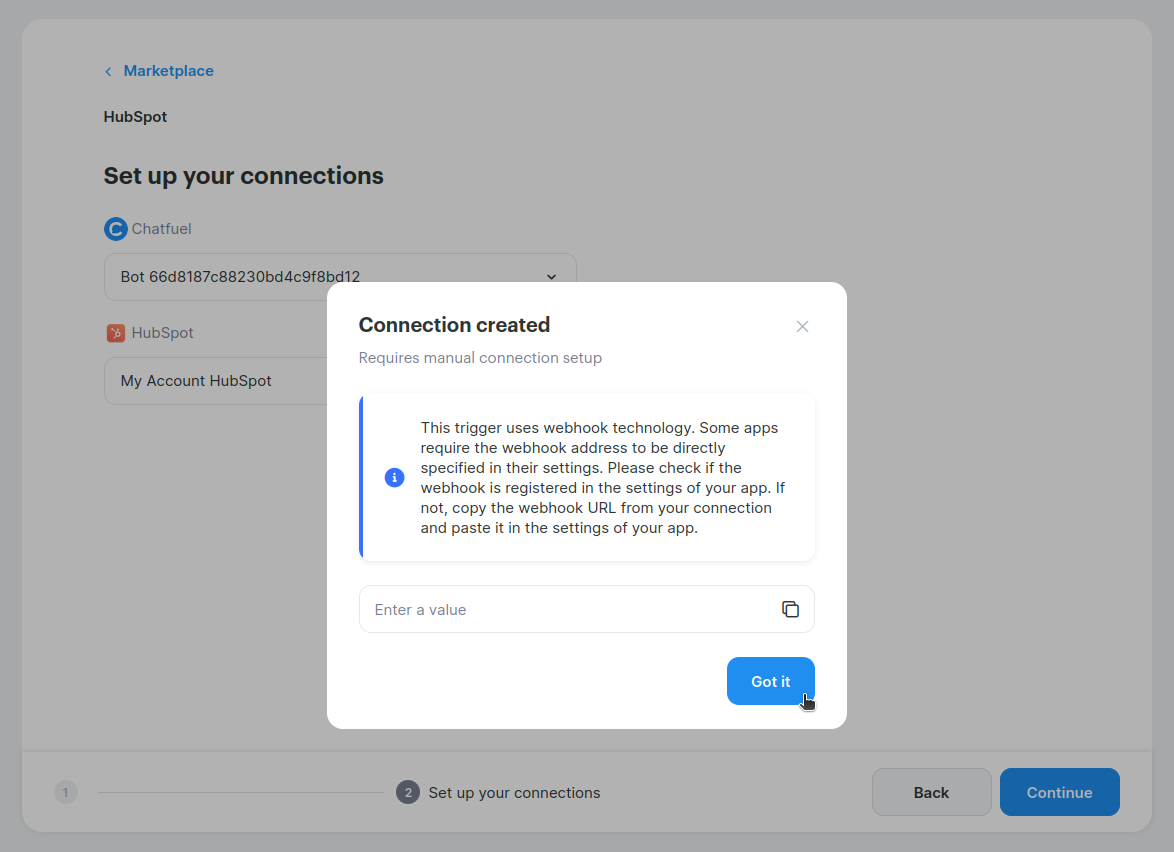
Task: Focus the Enter a value field
Action: pos(586,609)
